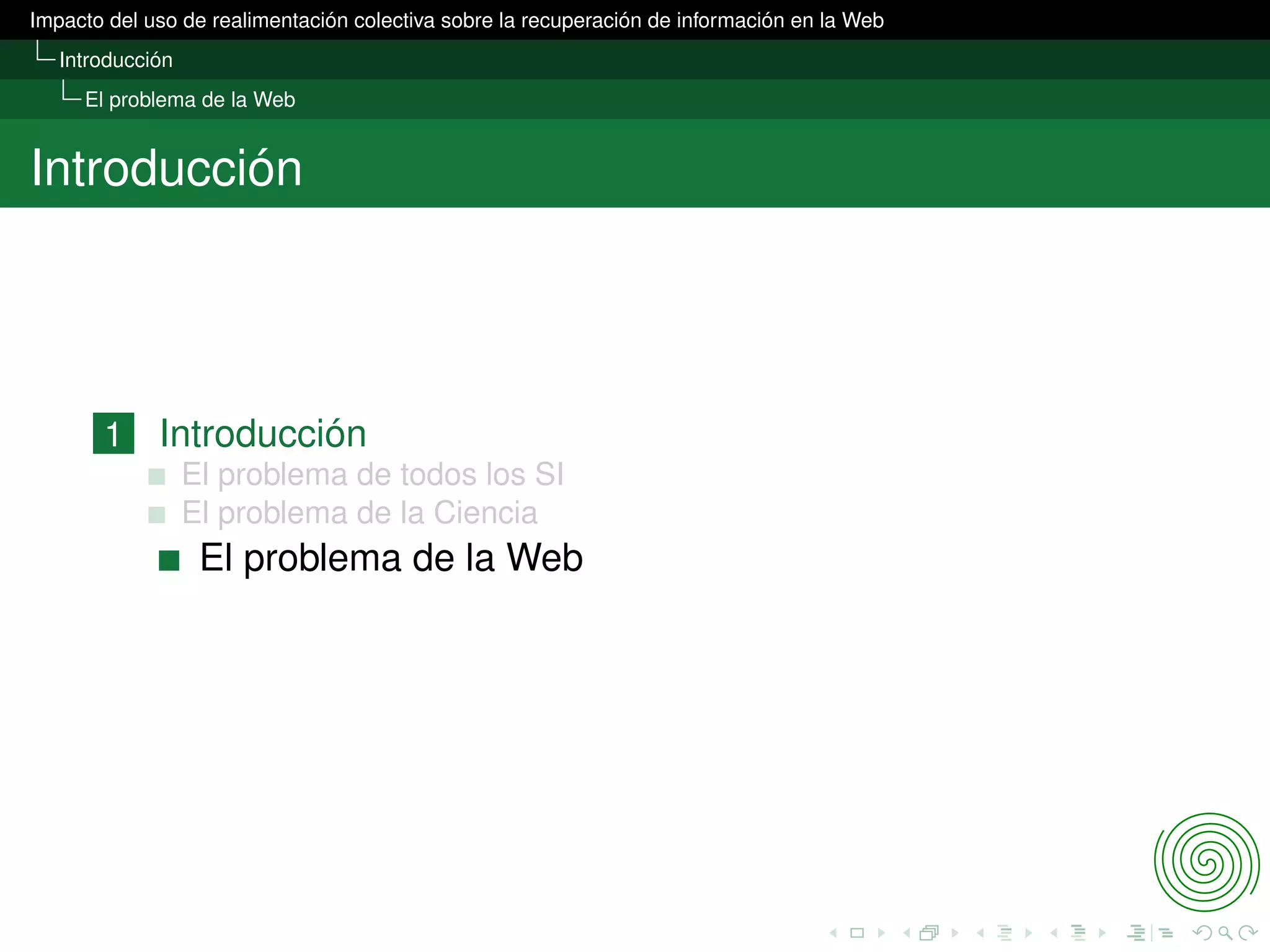Screen dimensions: 1270x952
Task: Open 'El problema de la Ciencia'
Action: point(360,513)
